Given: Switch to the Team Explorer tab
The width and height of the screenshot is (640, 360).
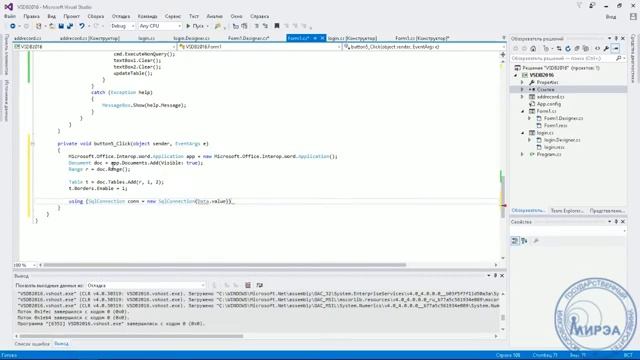Looking at the screenshot, I should [x=567, y=211].
